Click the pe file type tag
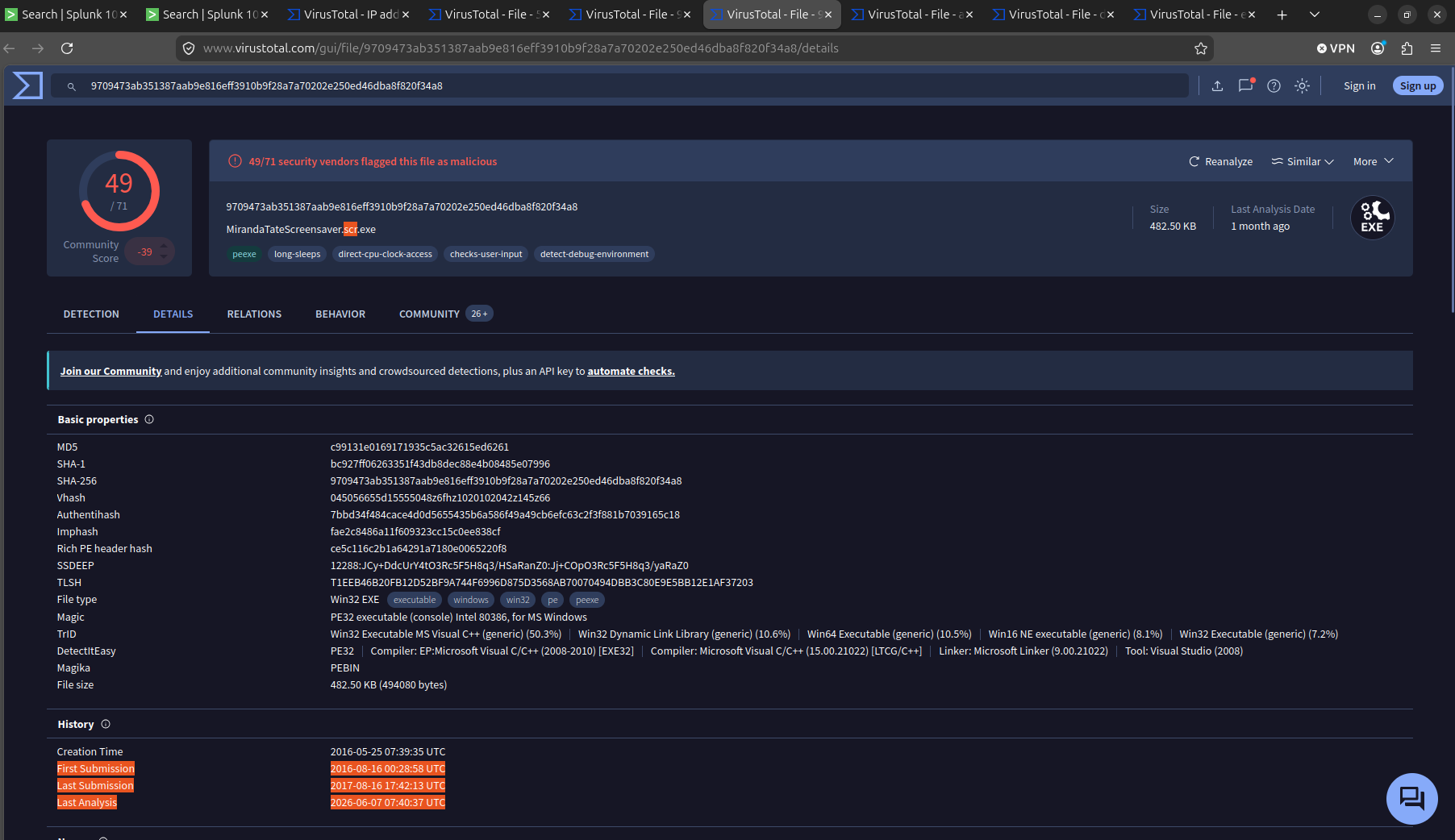 pos(552,600)
